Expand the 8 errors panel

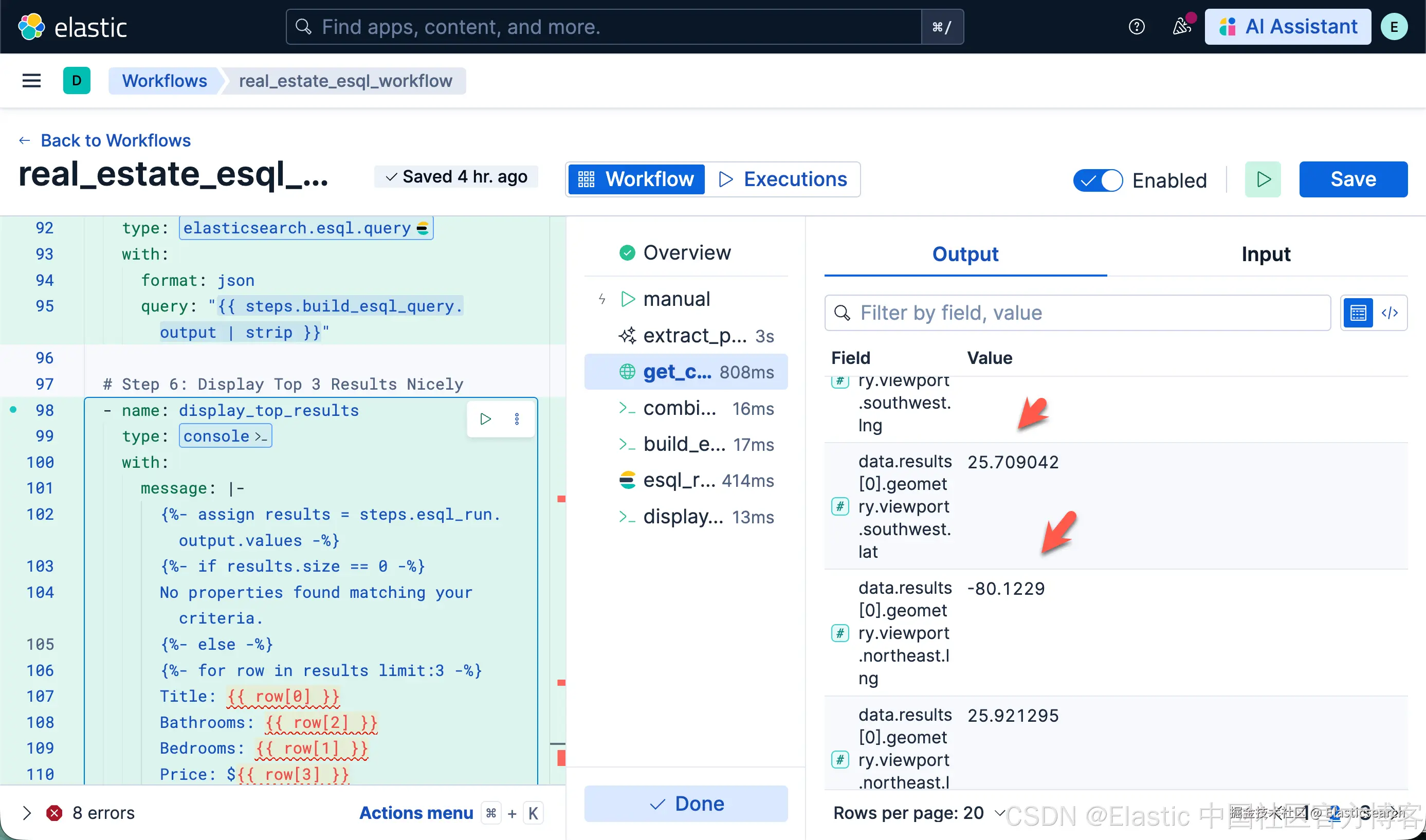coord(27,813)
